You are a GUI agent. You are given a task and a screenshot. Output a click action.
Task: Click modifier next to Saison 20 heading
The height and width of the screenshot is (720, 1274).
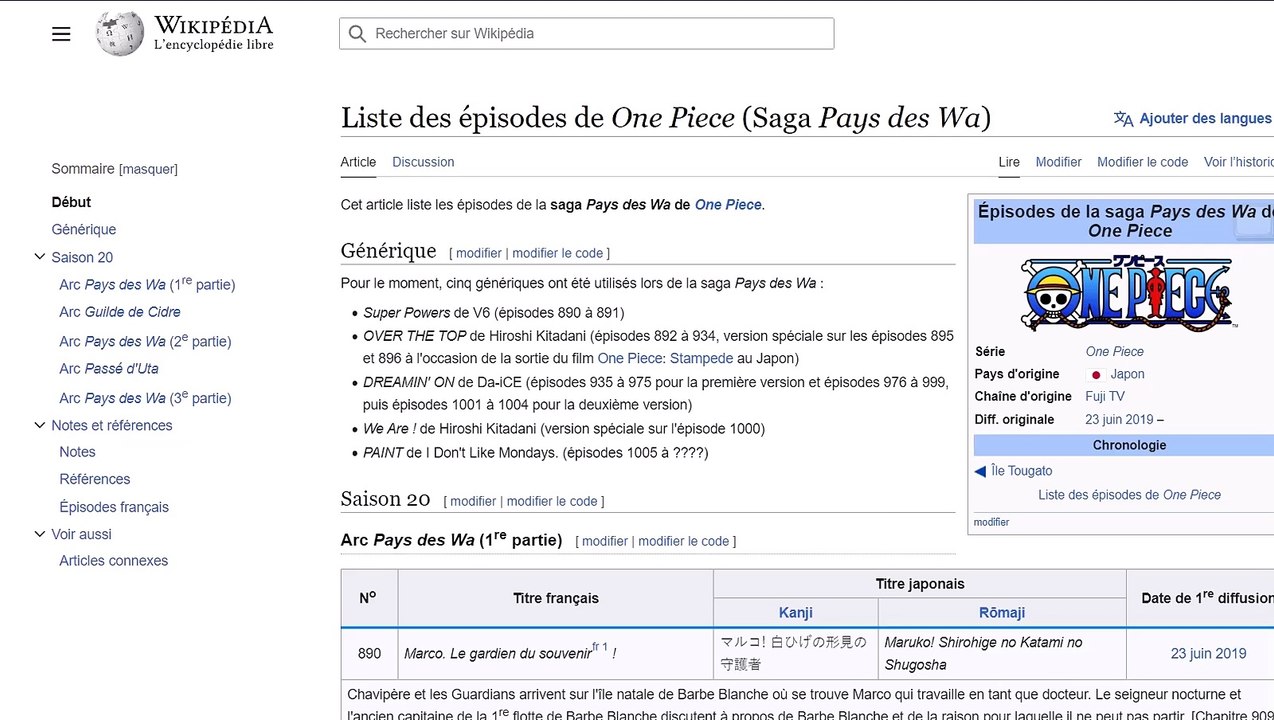tap(473, 501)
